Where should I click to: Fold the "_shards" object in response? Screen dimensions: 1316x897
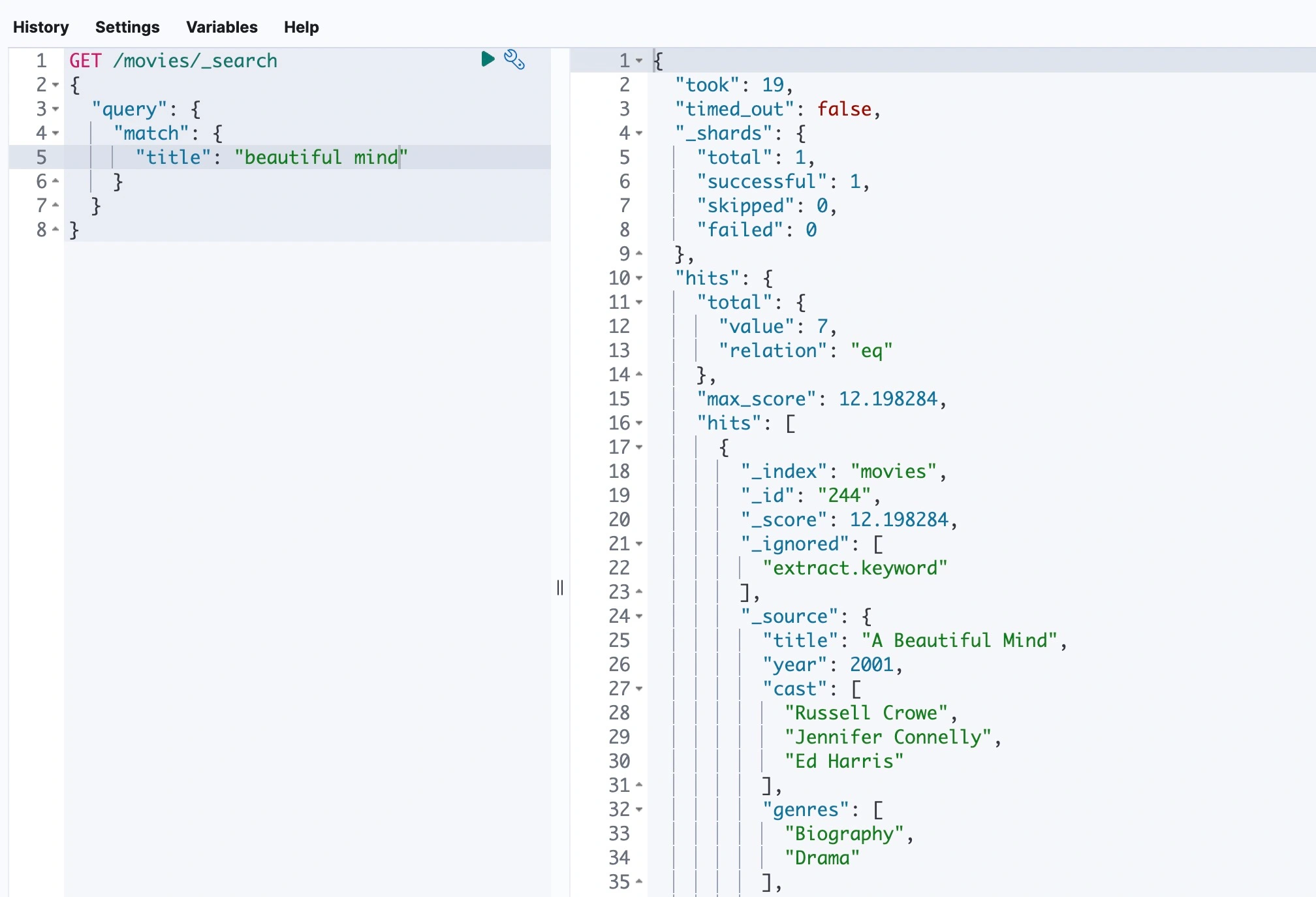[x=639, y=133]
